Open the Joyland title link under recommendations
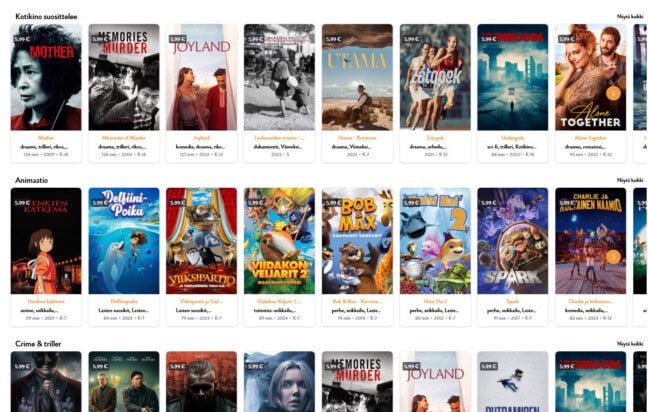The height and width of the screenshot is (412, 648). click(x=201, y=138)
